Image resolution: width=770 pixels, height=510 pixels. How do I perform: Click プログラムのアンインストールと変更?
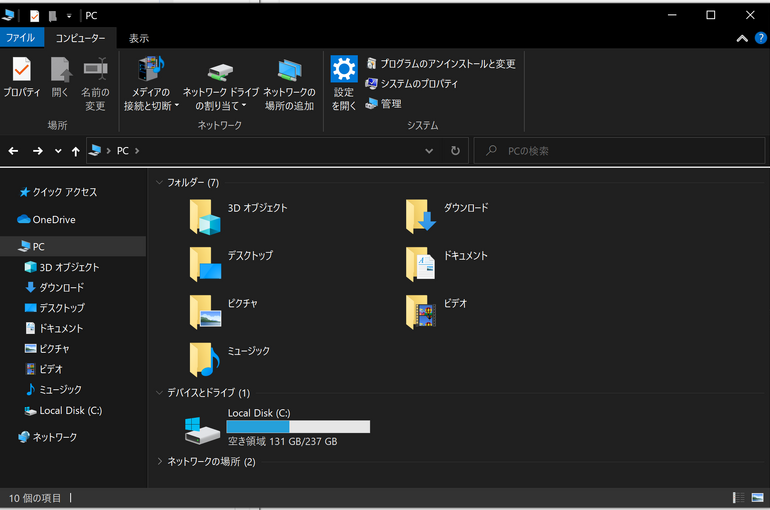(x=441, y=64)
